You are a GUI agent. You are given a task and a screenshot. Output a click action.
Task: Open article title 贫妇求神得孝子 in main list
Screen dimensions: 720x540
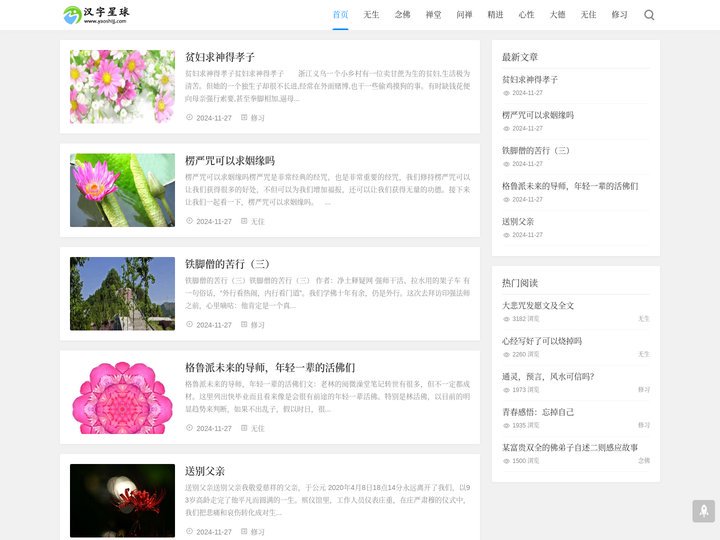coord(219,57)
